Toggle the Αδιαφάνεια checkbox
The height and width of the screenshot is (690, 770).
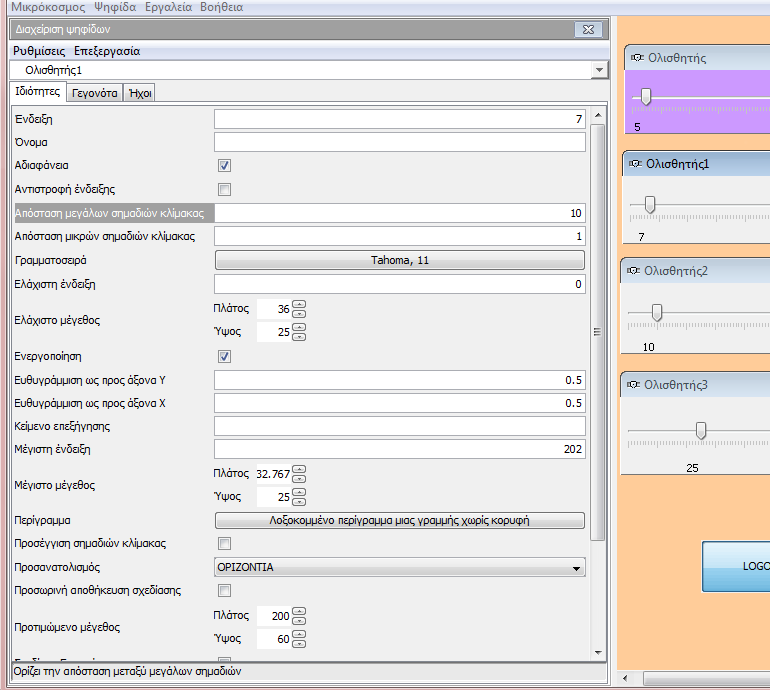[224, 166]
